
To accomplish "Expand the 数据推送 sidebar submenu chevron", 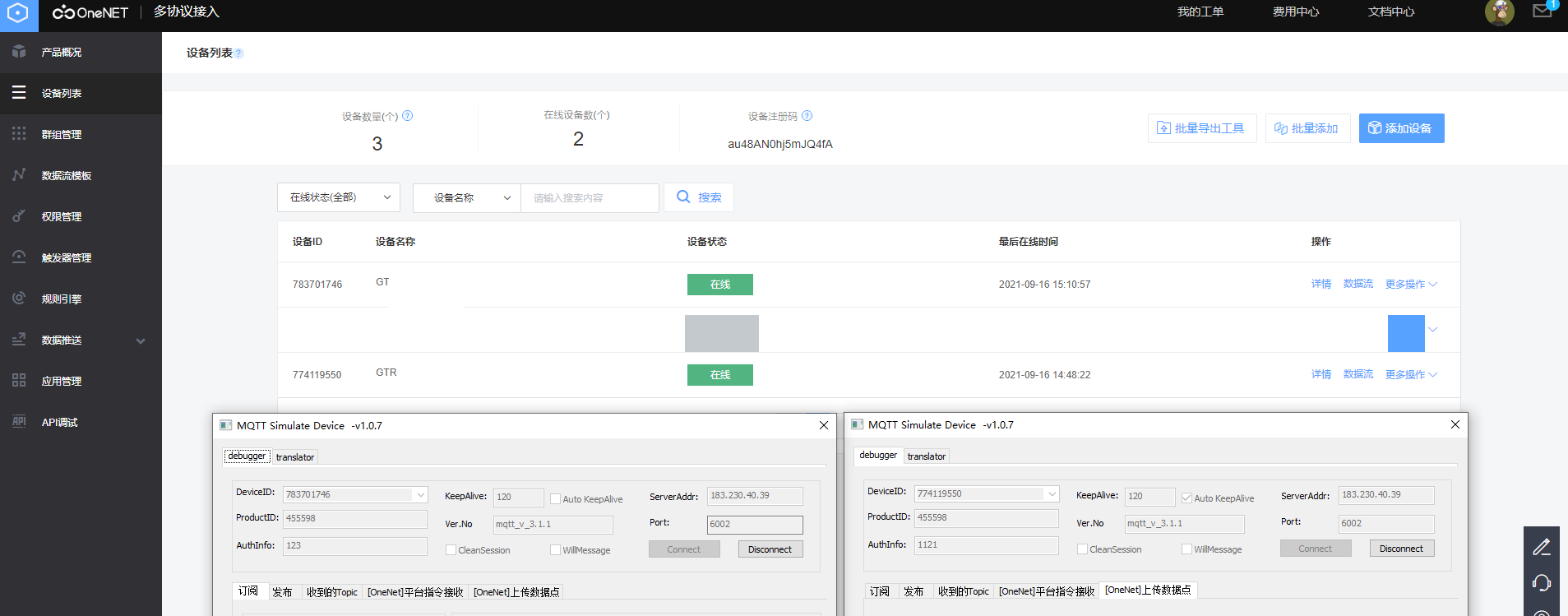I will coord(141,340).
